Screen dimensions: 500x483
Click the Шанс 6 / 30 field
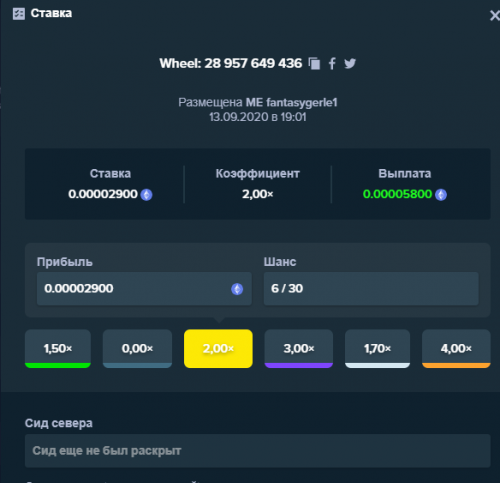click(x=371, y=289)
